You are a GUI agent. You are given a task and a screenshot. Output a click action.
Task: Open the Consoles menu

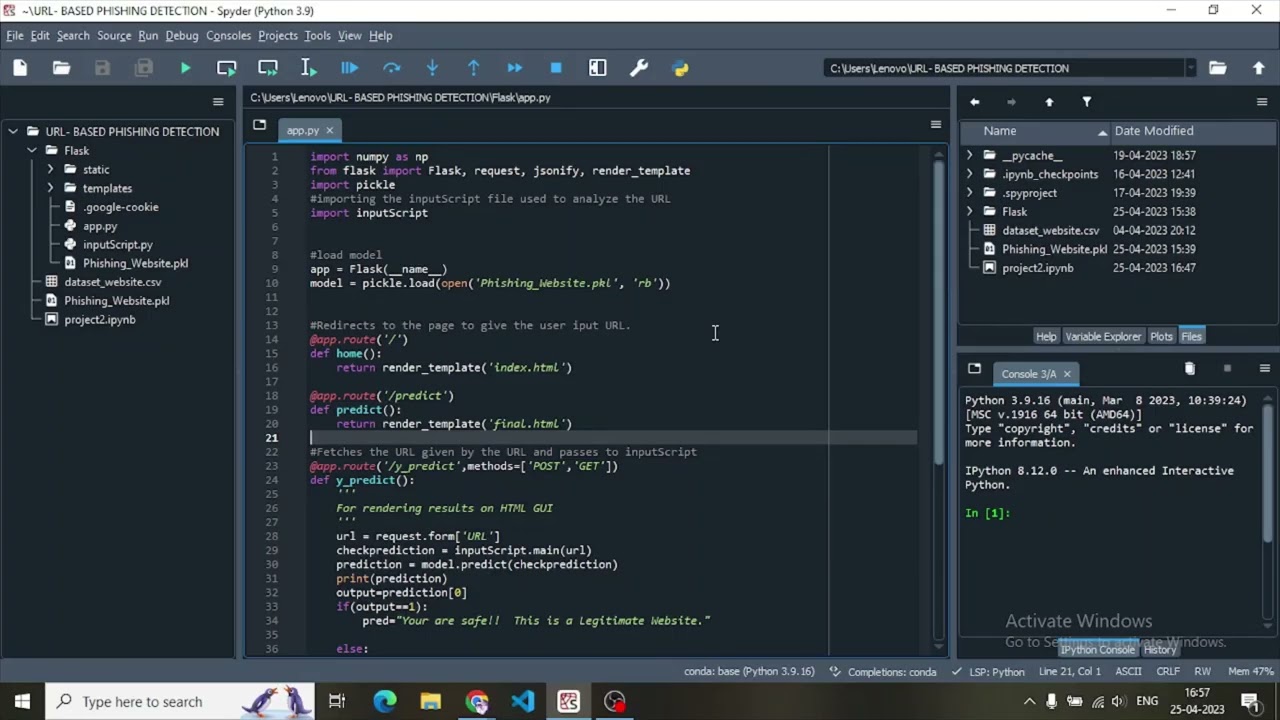click(x=228, y=36)
